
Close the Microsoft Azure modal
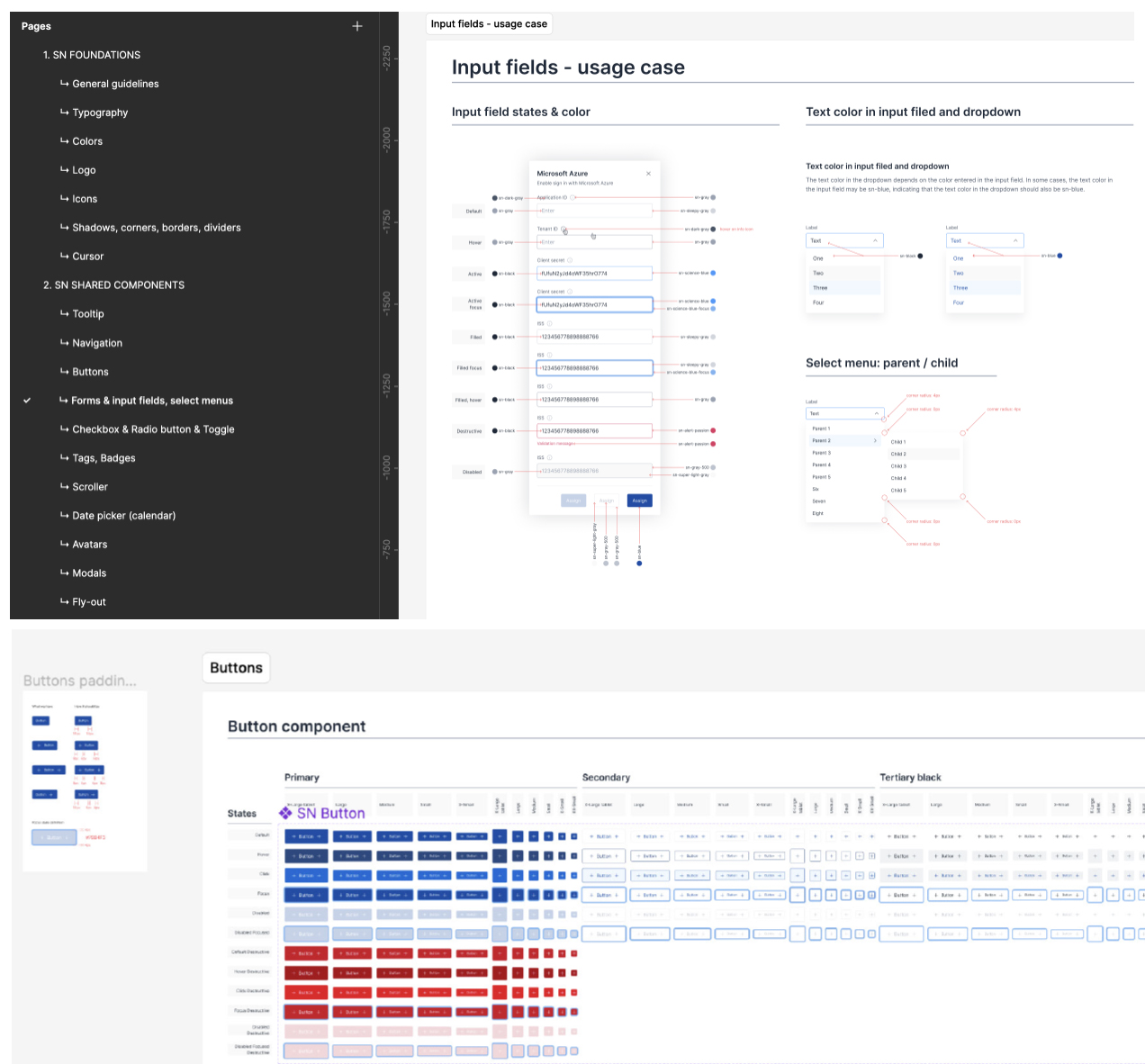649,174
